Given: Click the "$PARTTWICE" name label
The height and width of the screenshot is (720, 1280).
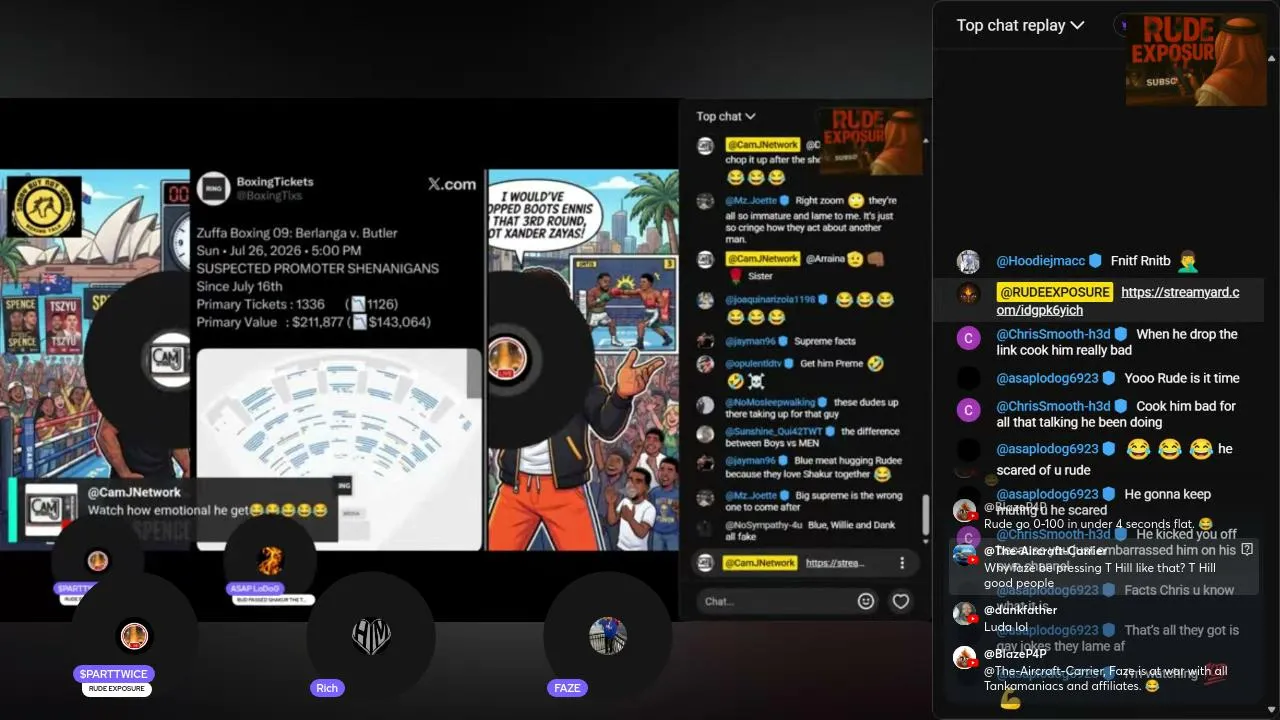Looking at the screenshot, I should (x=115, y=674).
